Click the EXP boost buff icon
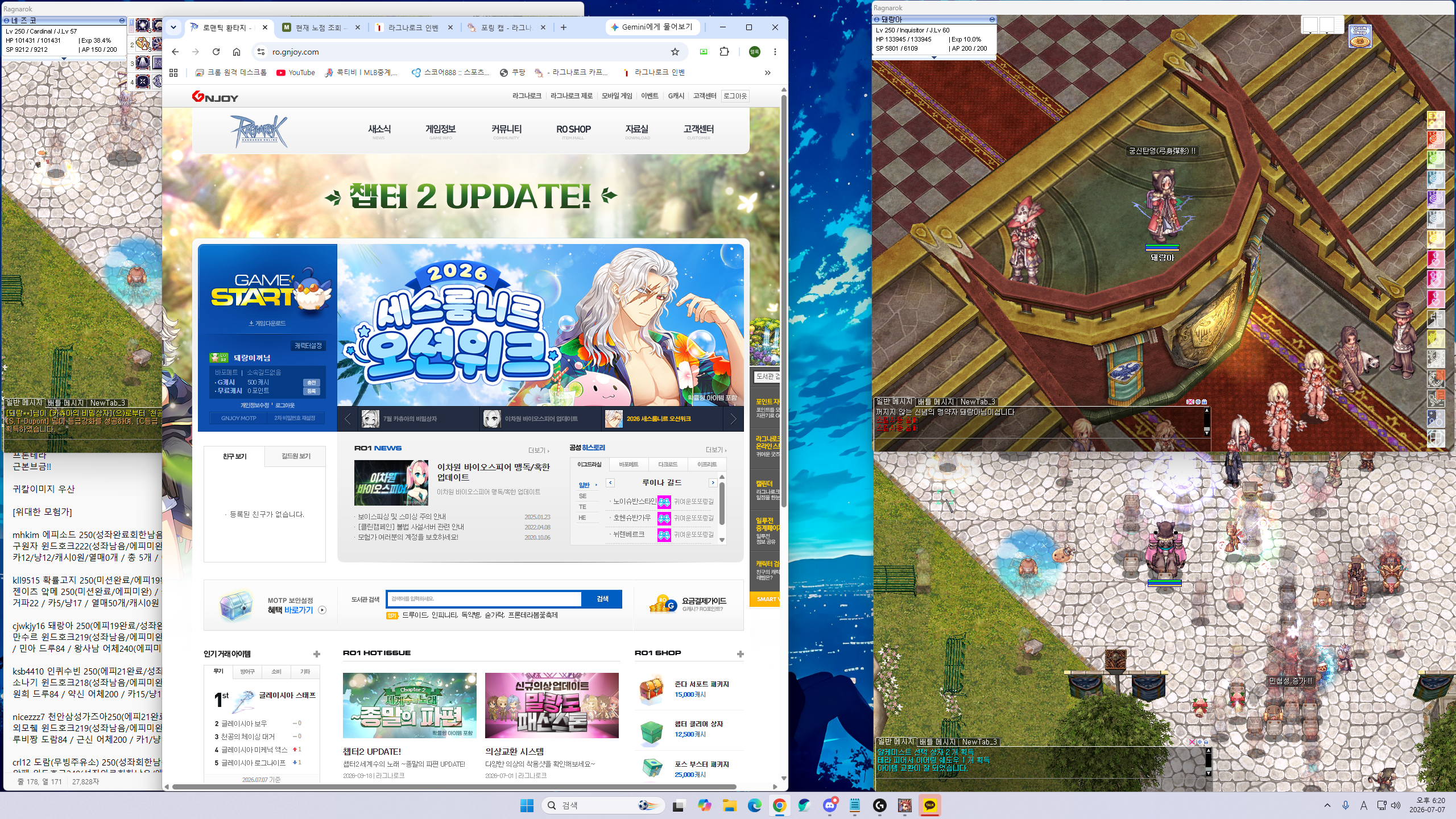 pyautogui.click(x=1436, y=119)
